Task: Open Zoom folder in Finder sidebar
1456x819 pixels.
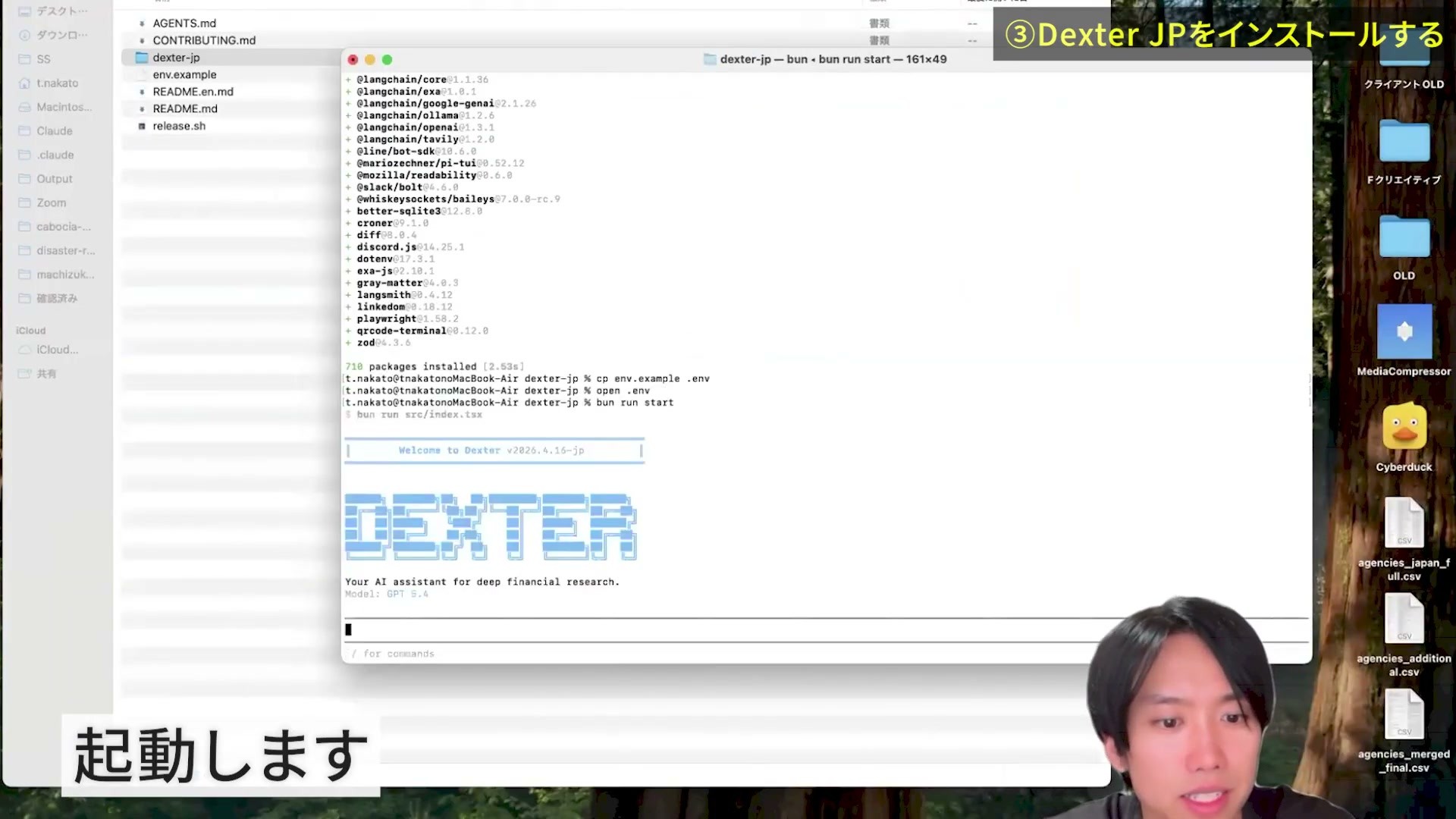Action: [51, 202]
